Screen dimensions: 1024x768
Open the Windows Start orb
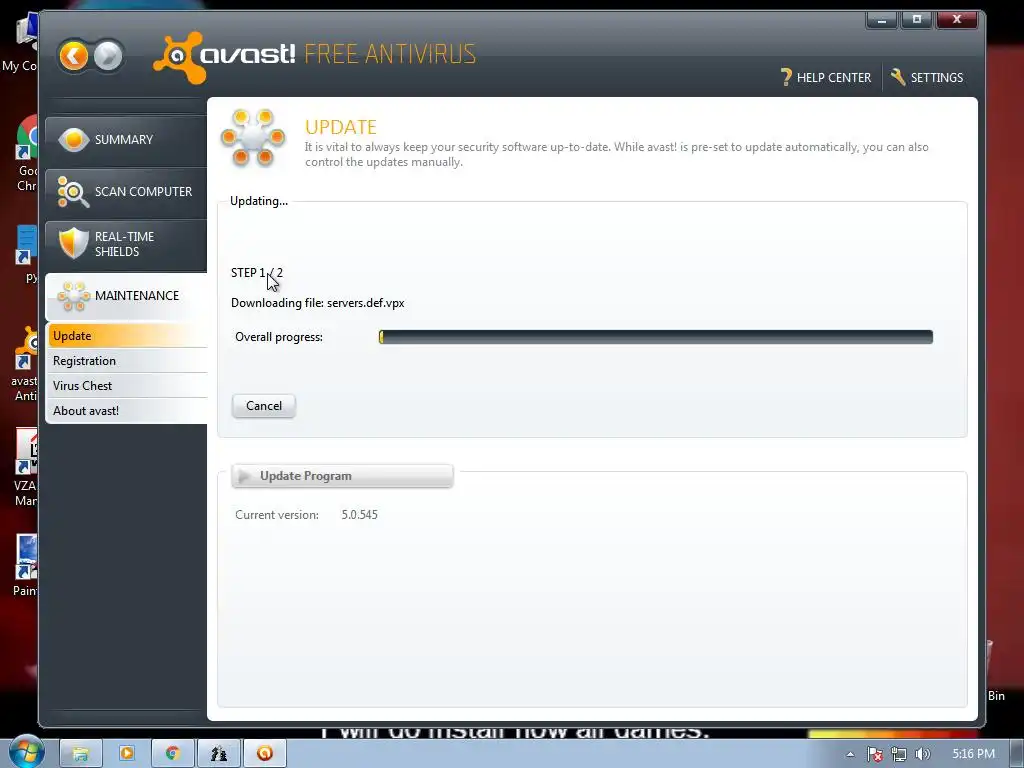[x=26, y=752]
